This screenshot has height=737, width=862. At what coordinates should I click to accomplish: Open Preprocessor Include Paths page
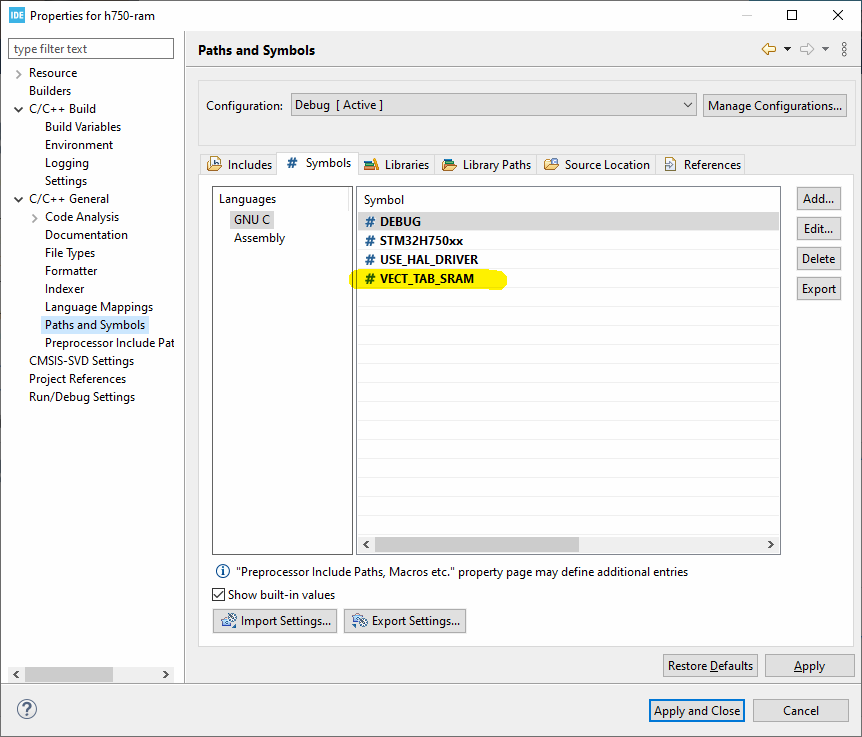tap(109, 342)
